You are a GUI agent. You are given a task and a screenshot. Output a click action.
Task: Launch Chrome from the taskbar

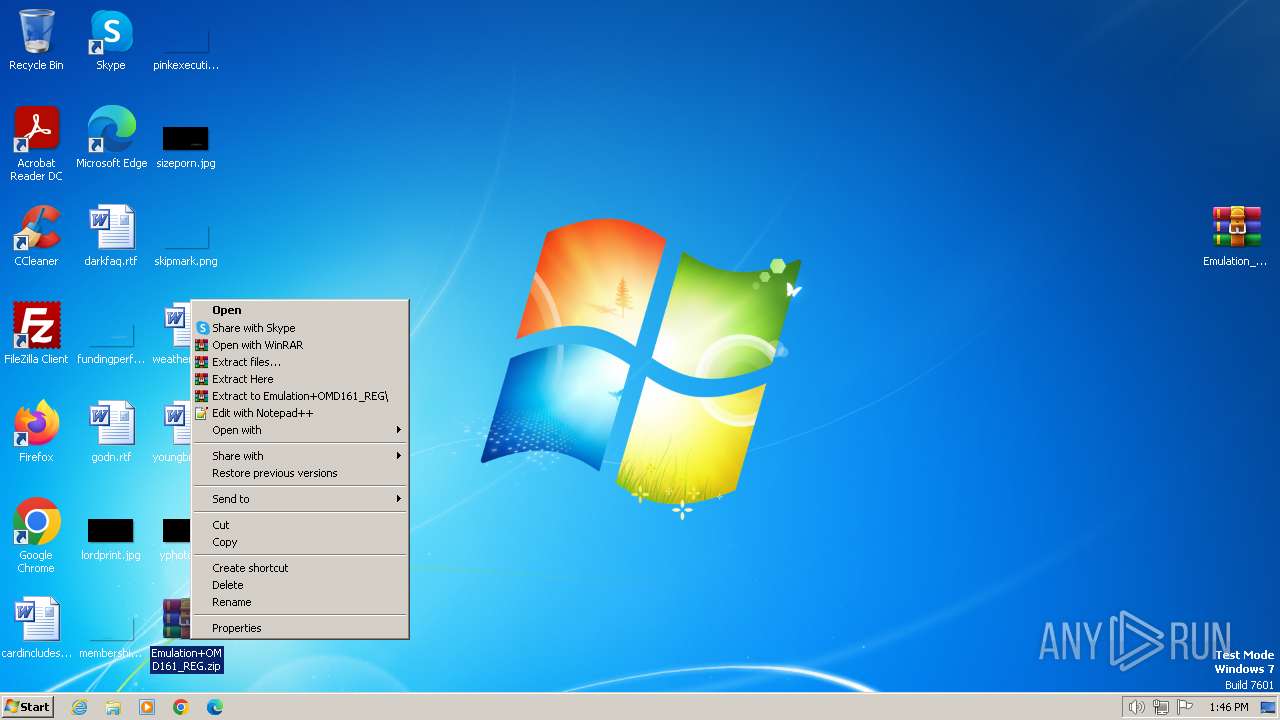(x=181, y=707)
